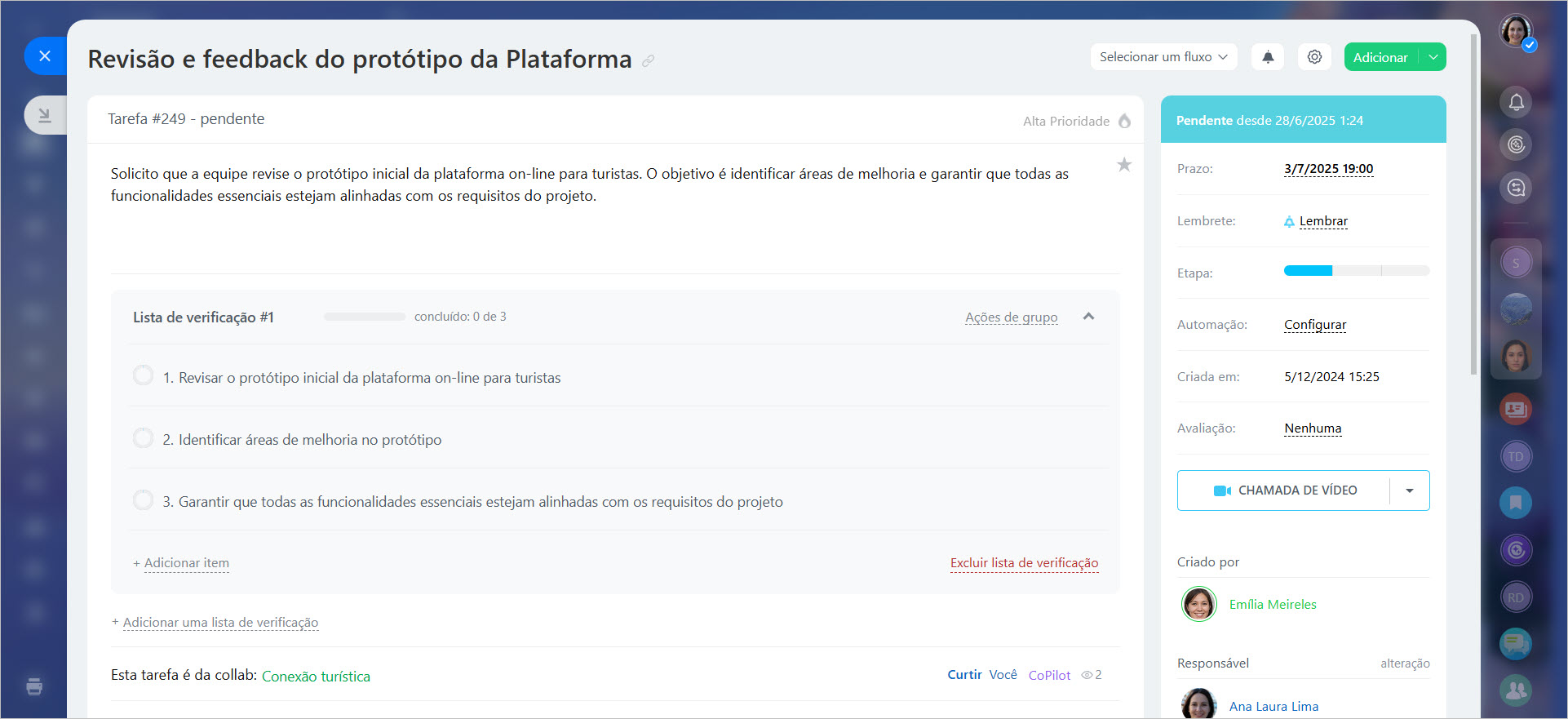Click the purple CoPilot swirl icon in sidebar
Screen dimensions: 1568x719
[1516, 550]
